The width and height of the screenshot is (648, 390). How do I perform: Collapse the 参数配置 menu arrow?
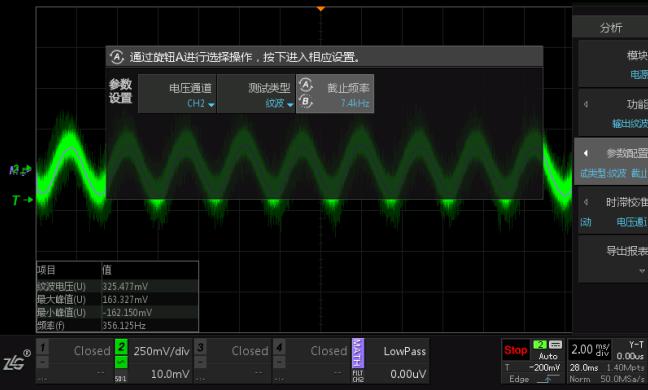pos(586,153)
